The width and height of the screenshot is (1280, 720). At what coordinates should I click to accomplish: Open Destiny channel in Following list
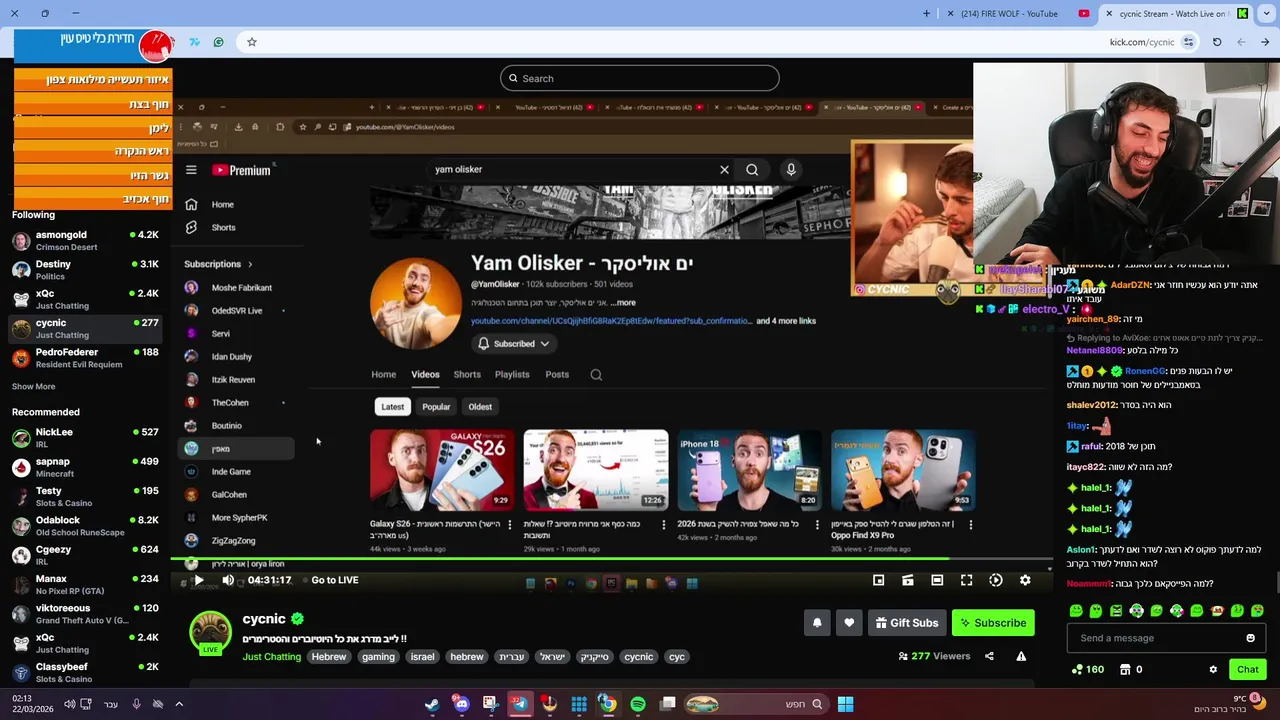click(86, 270)
